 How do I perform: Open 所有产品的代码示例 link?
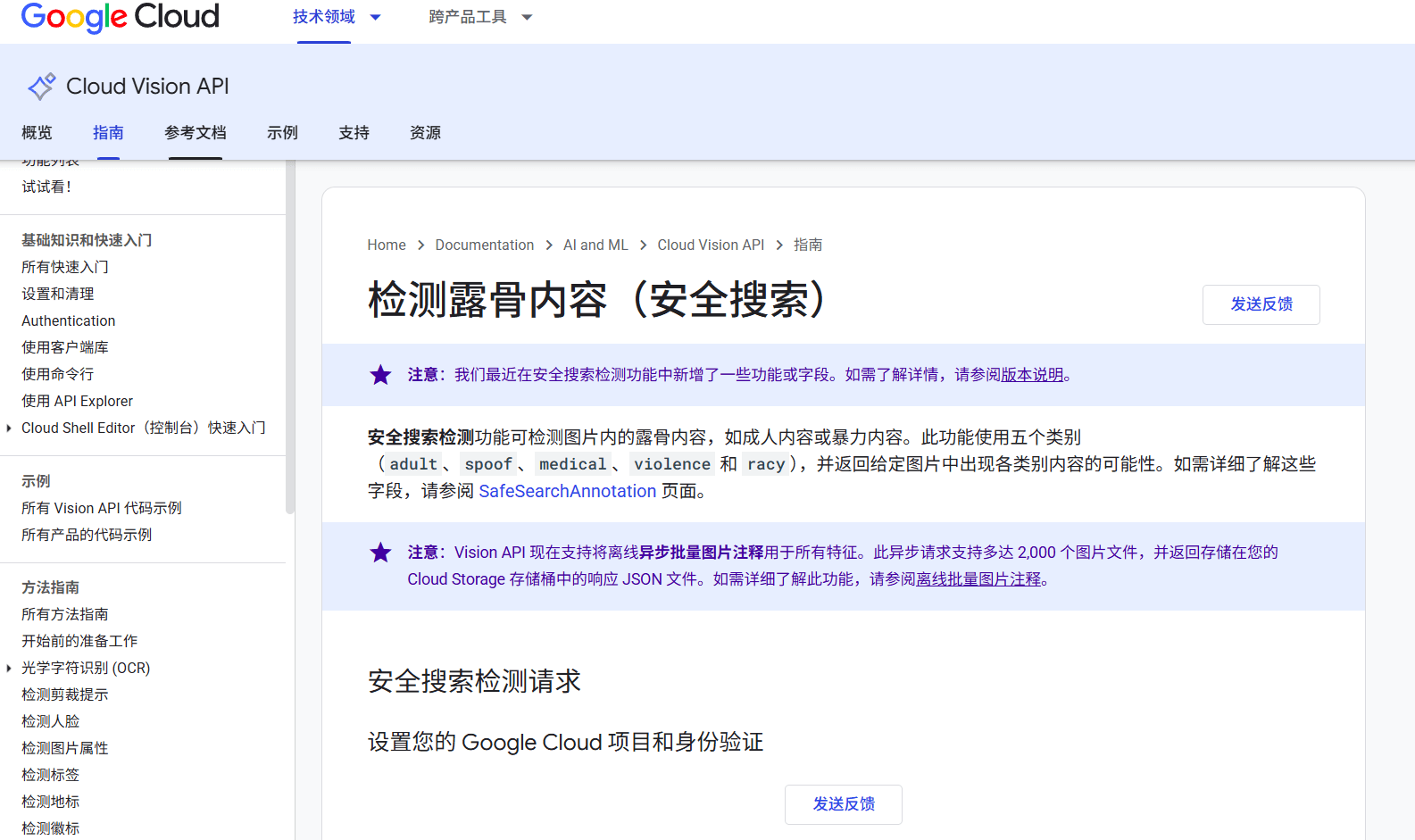click(87, 535)
